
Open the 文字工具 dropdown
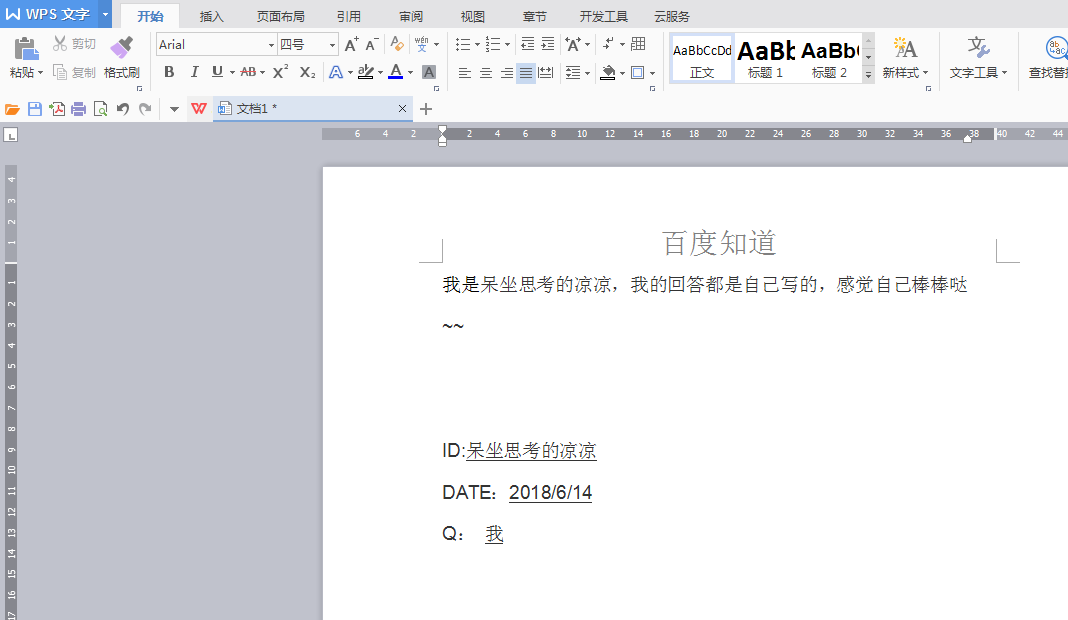[978, 72]
